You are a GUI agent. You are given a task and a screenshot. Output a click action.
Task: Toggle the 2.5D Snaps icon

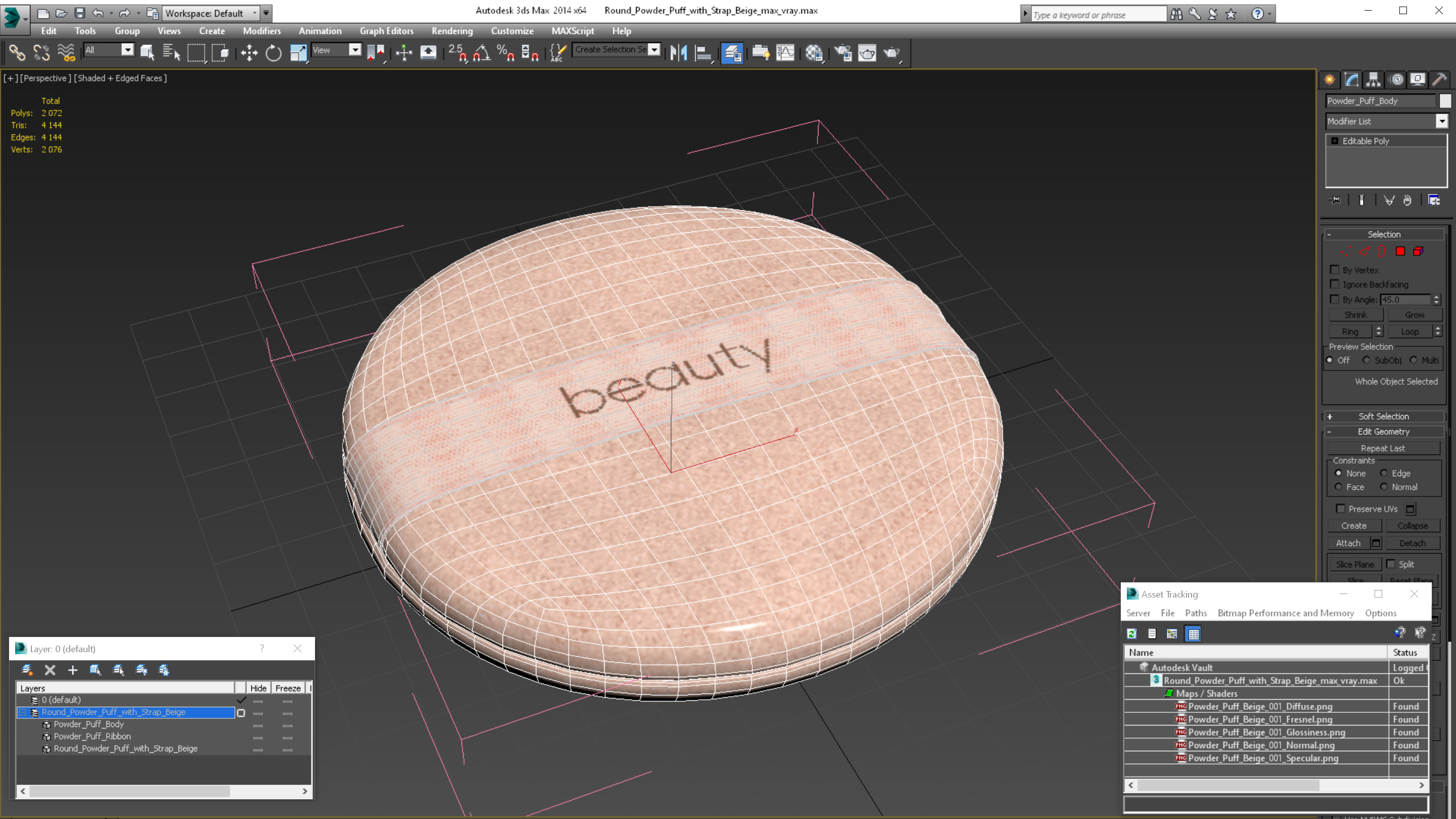[457, 53]
